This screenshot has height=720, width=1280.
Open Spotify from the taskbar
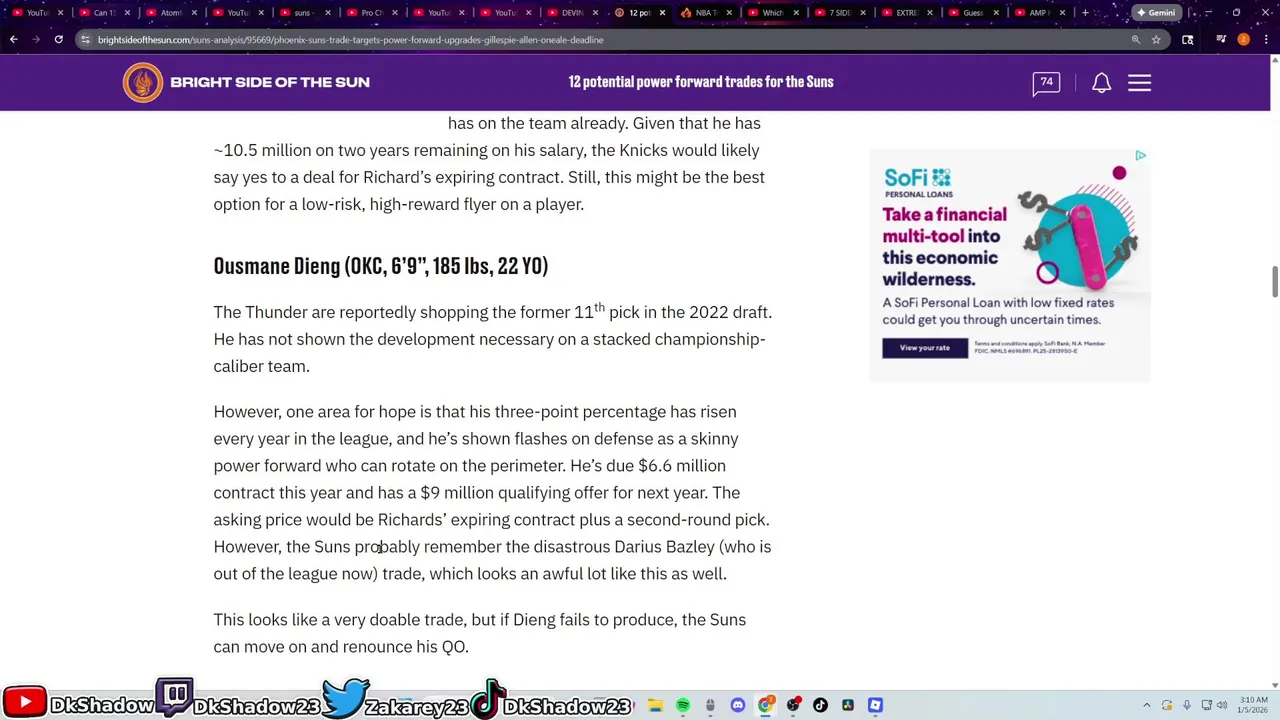683,705
